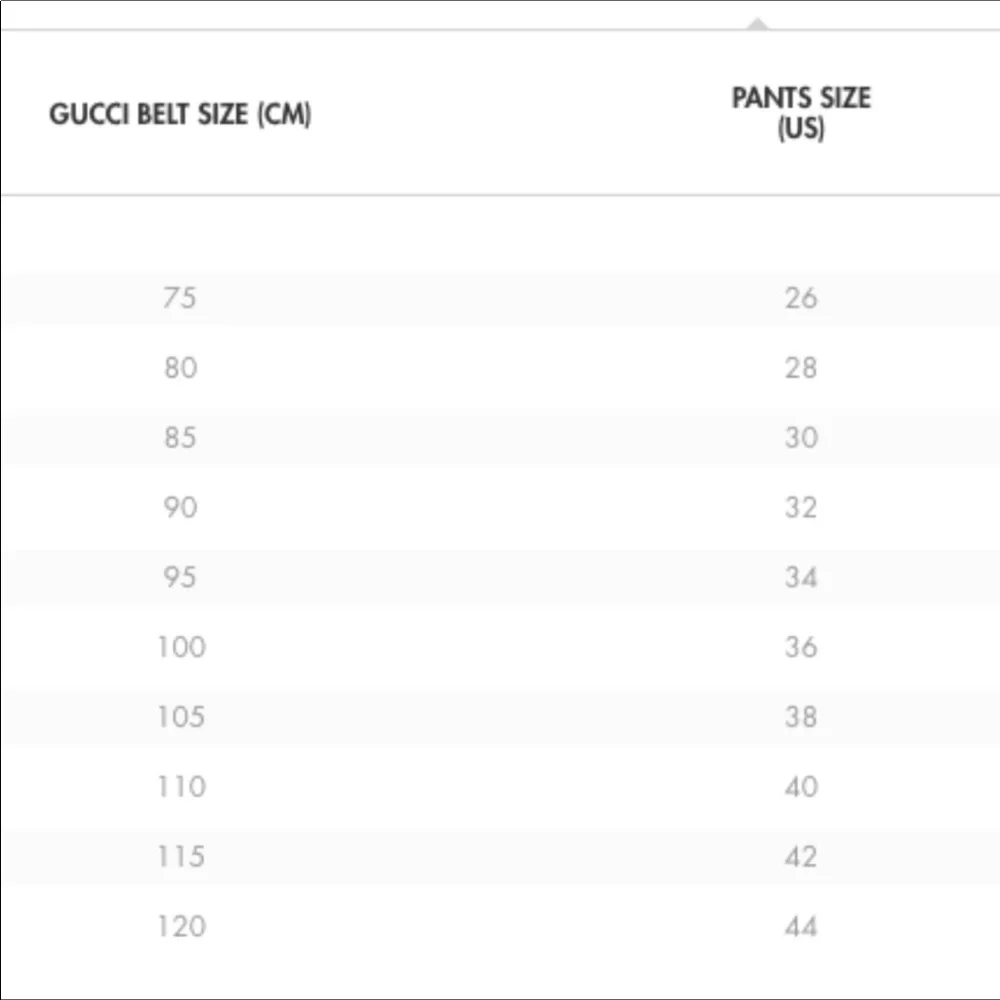Screen dimensions: 1000x1000
Task: Select belt size 90 cell
Action: pos(180,508)
